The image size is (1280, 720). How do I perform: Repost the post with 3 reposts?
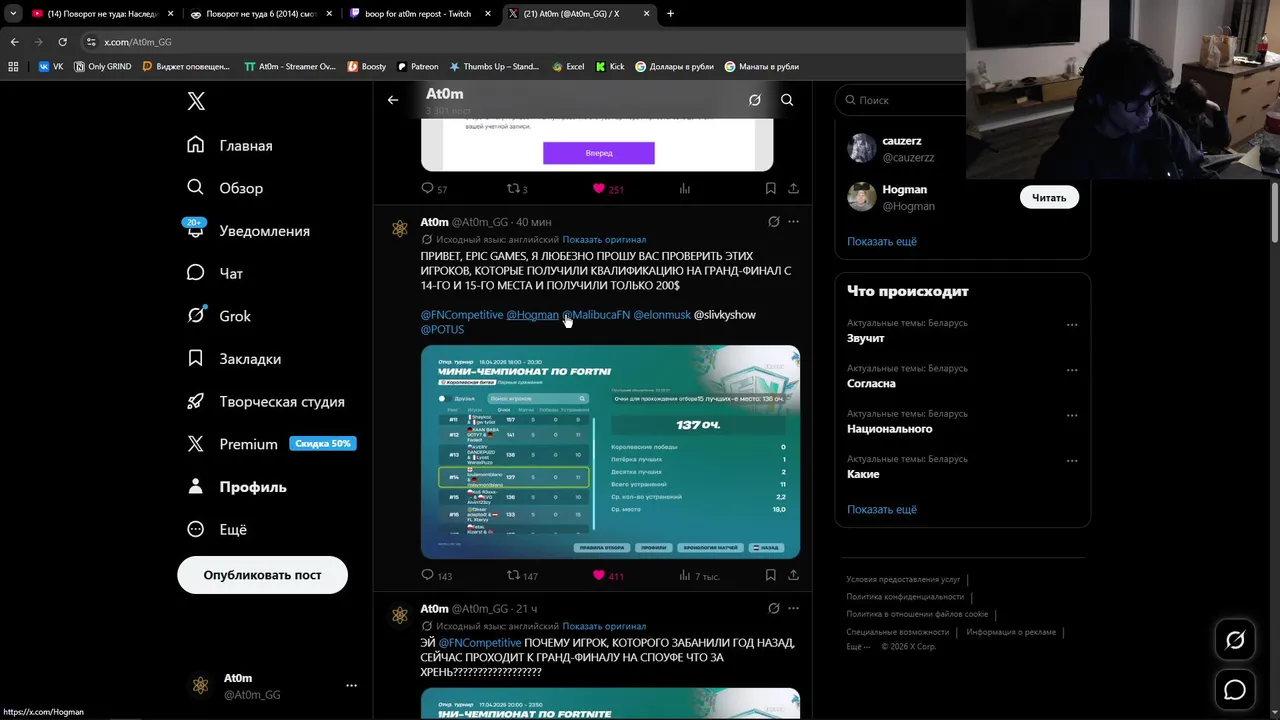[517, 188]
